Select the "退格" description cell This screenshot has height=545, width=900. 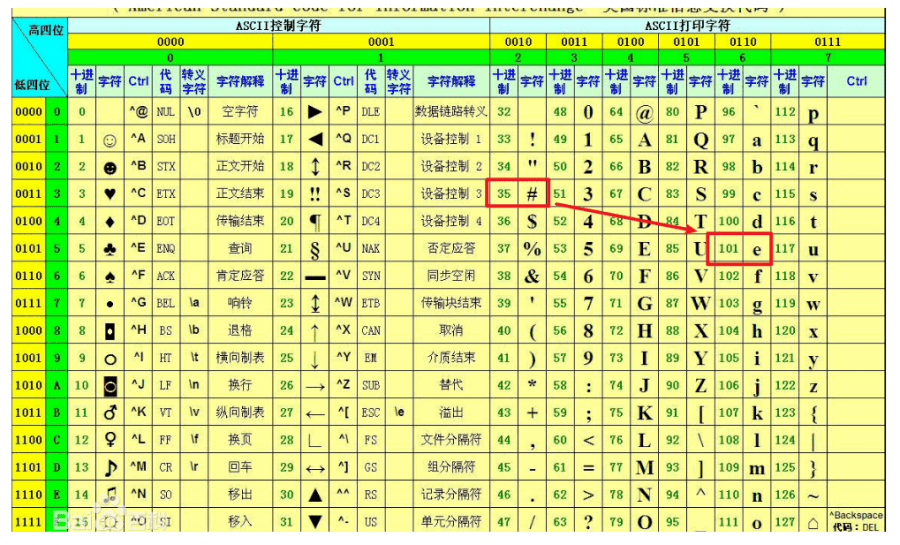[x=240, y=330]
